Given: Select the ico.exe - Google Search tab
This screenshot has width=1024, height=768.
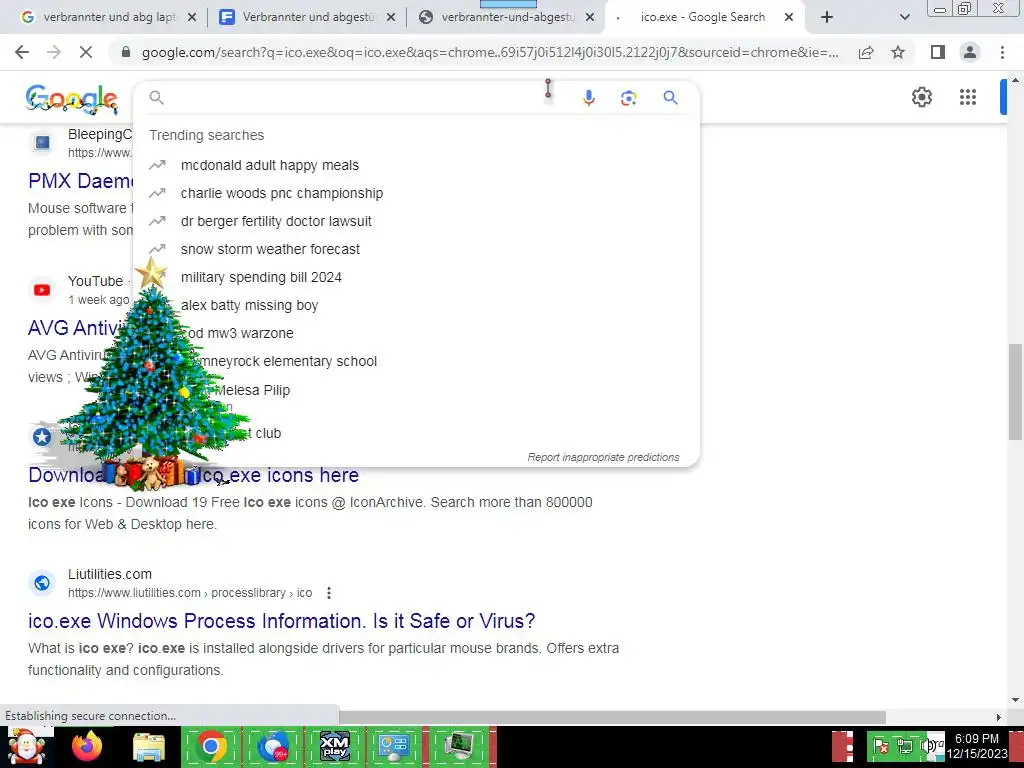Looking at the screenshot, I should pyautogui.click(x=703, y=18).
